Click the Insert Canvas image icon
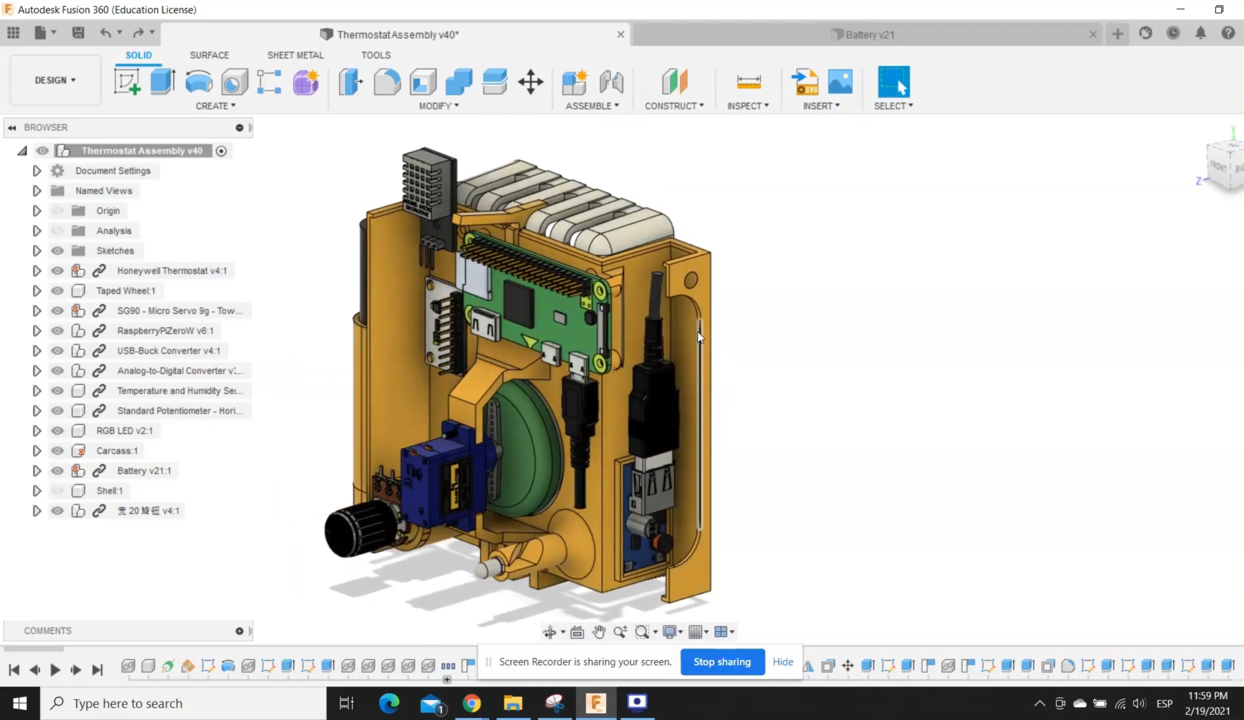The height and width of the screenshot is (720, 1244). pos(840,82)
